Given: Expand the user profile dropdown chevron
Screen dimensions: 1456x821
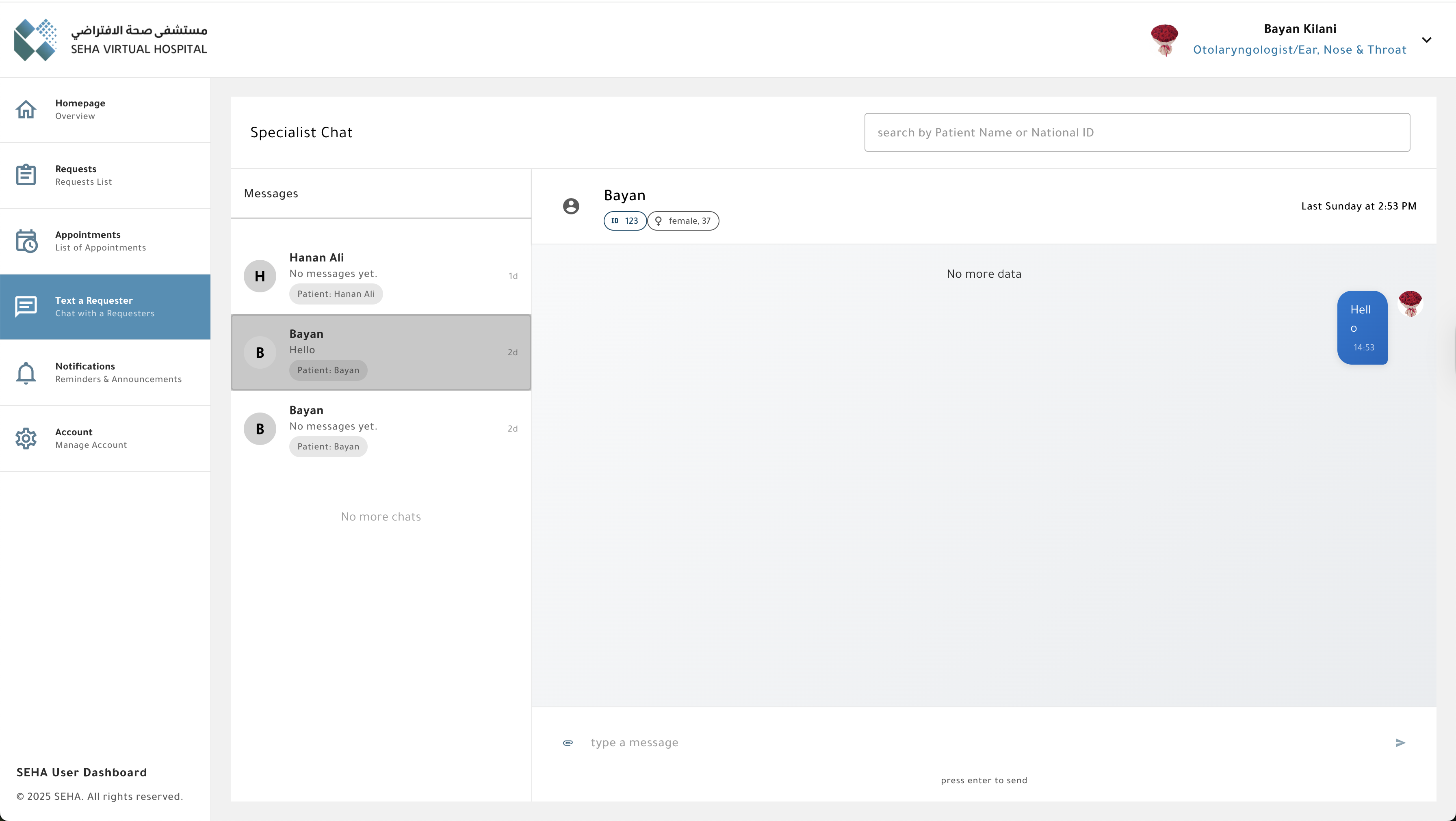Looking at the screenshot, I should point(1426,39).
